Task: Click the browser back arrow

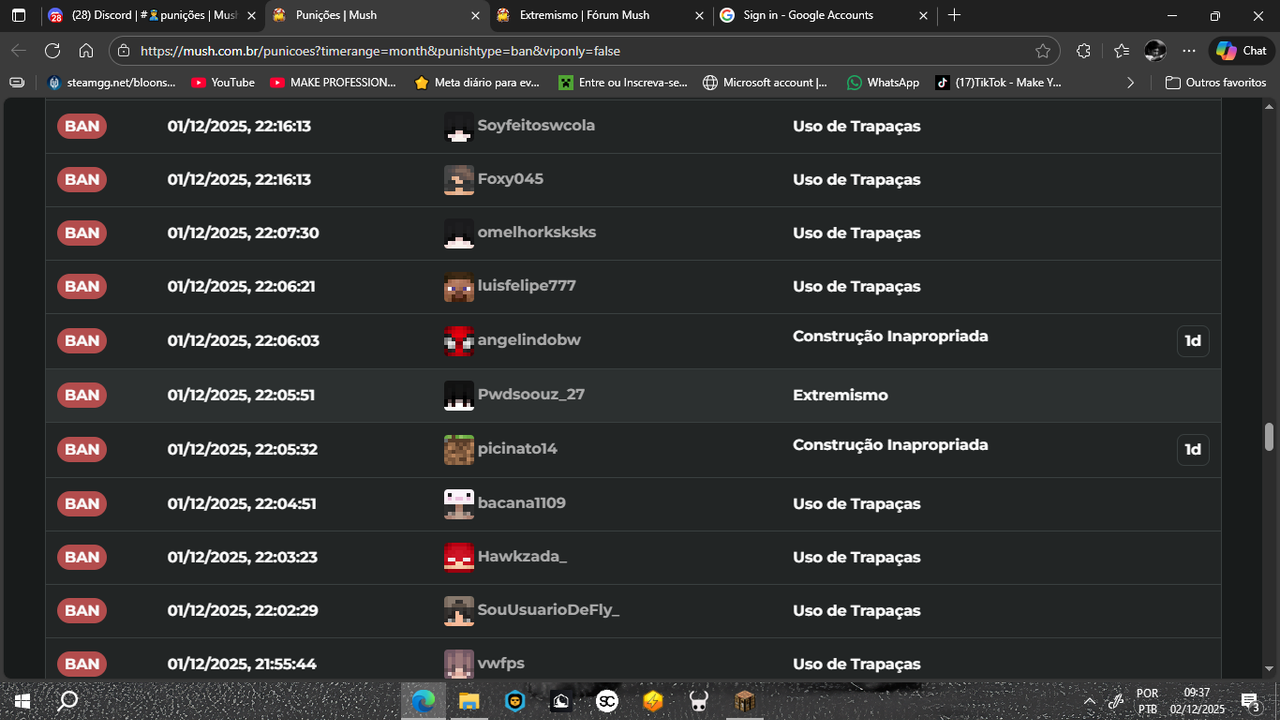Action: point(19,51)
